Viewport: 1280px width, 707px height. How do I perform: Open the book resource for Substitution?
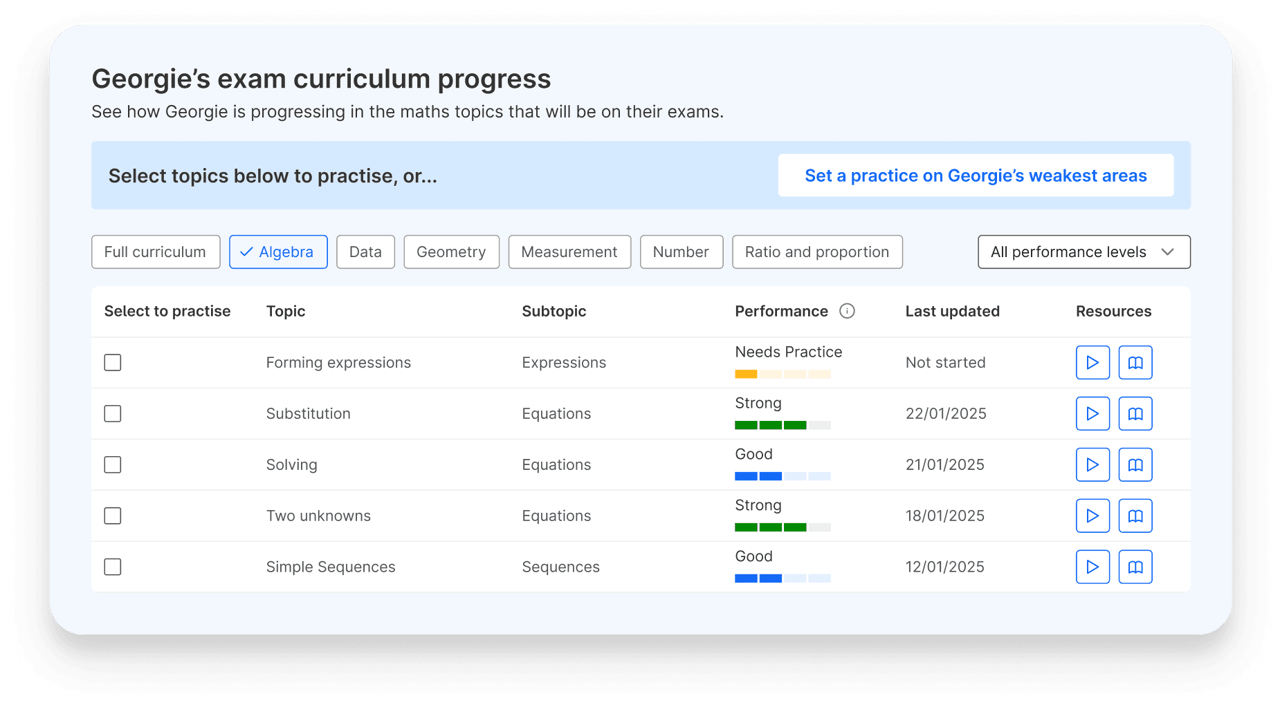1135,413
